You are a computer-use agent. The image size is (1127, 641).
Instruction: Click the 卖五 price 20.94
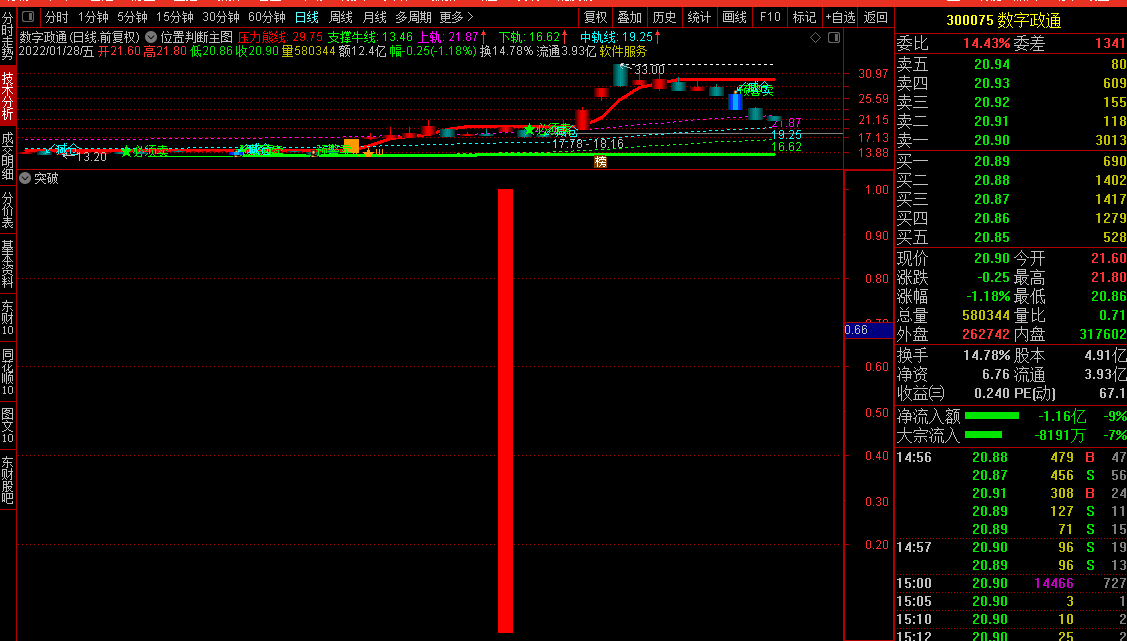[x=992, y=65]
